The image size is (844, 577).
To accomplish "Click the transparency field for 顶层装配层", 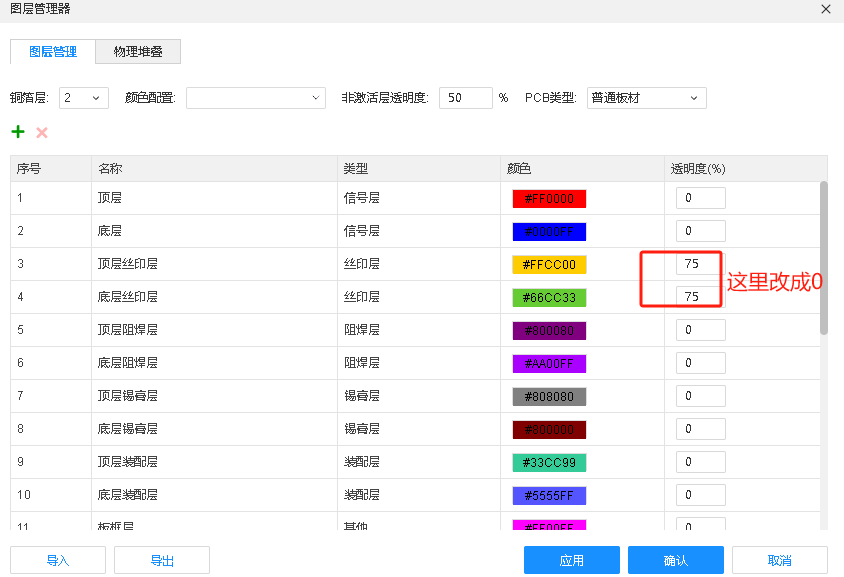I will click(x=701, y=462).
